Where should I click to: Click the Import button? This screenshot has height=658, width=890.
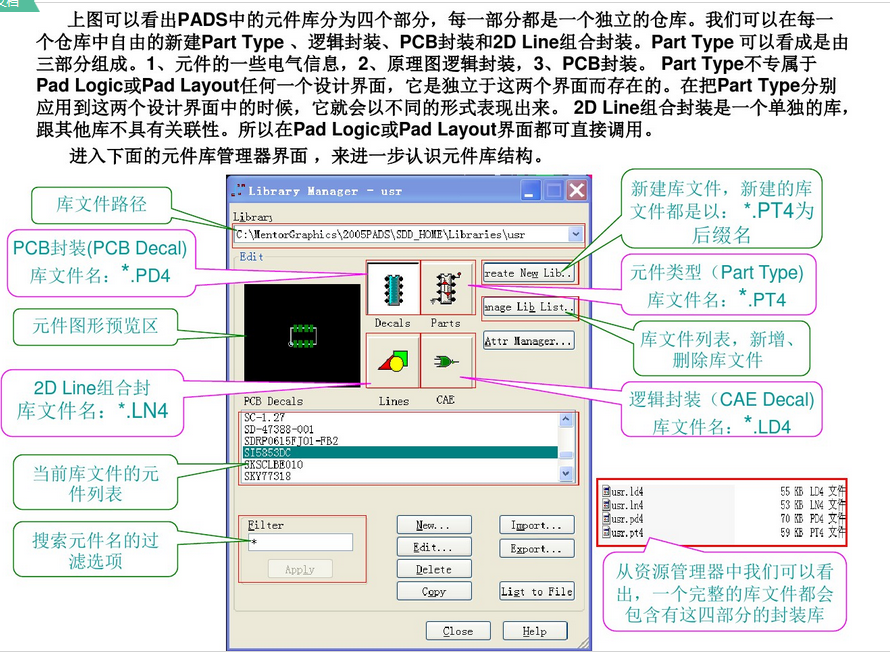[x=536, y=525]
